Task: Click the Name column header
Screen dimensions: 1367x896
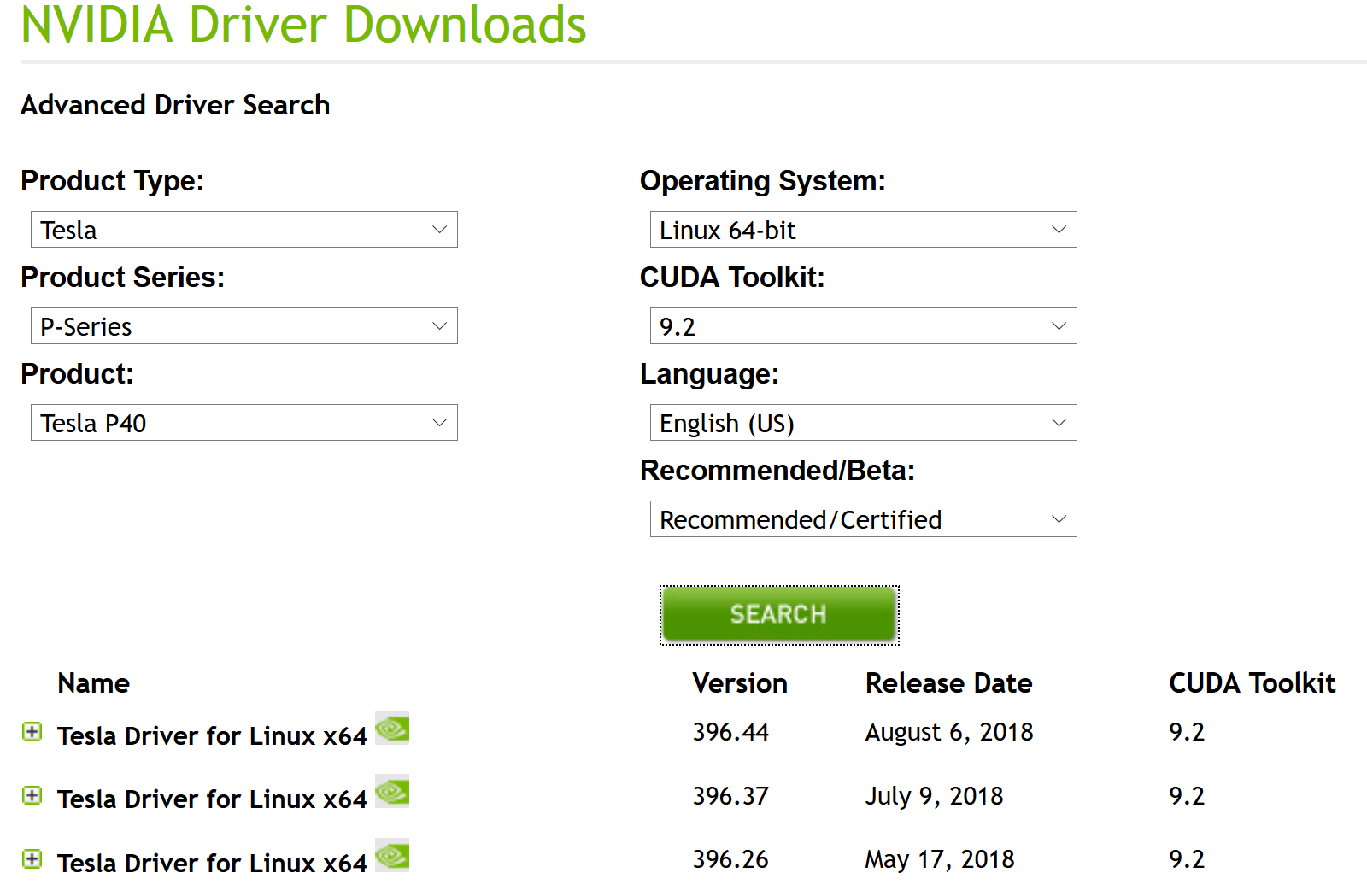Action: pyautogui.click(x=94, y=683)
